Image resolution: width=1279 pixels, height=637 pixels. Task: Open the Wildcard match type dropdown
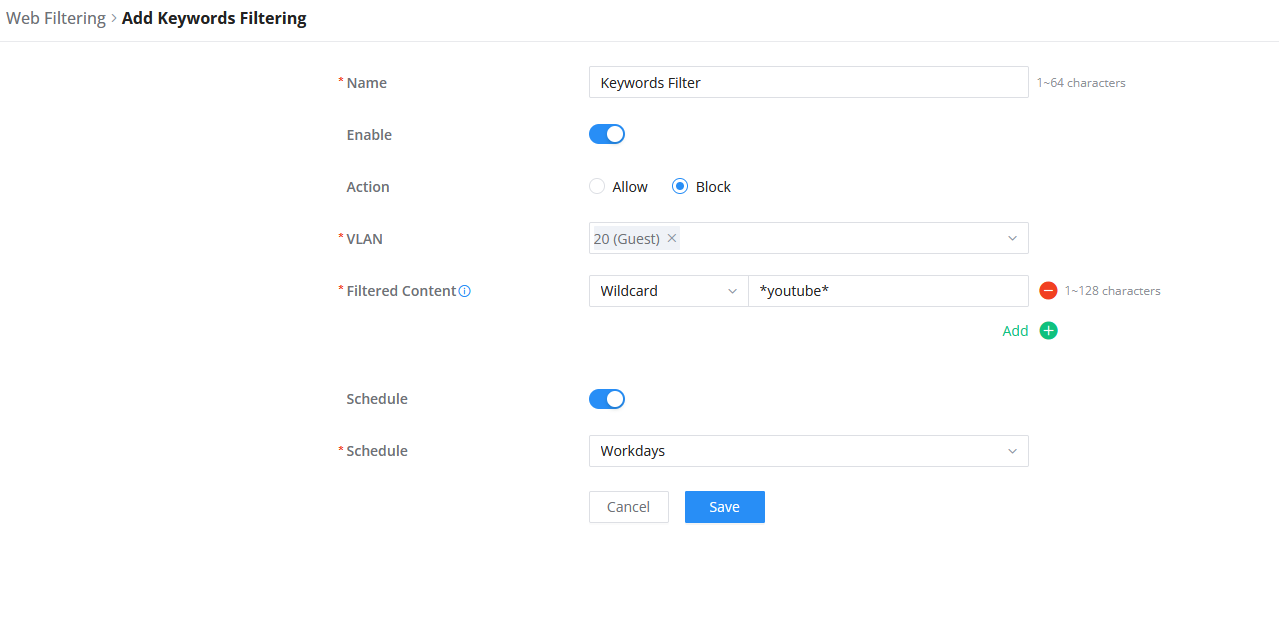click(x=669, y=291)
